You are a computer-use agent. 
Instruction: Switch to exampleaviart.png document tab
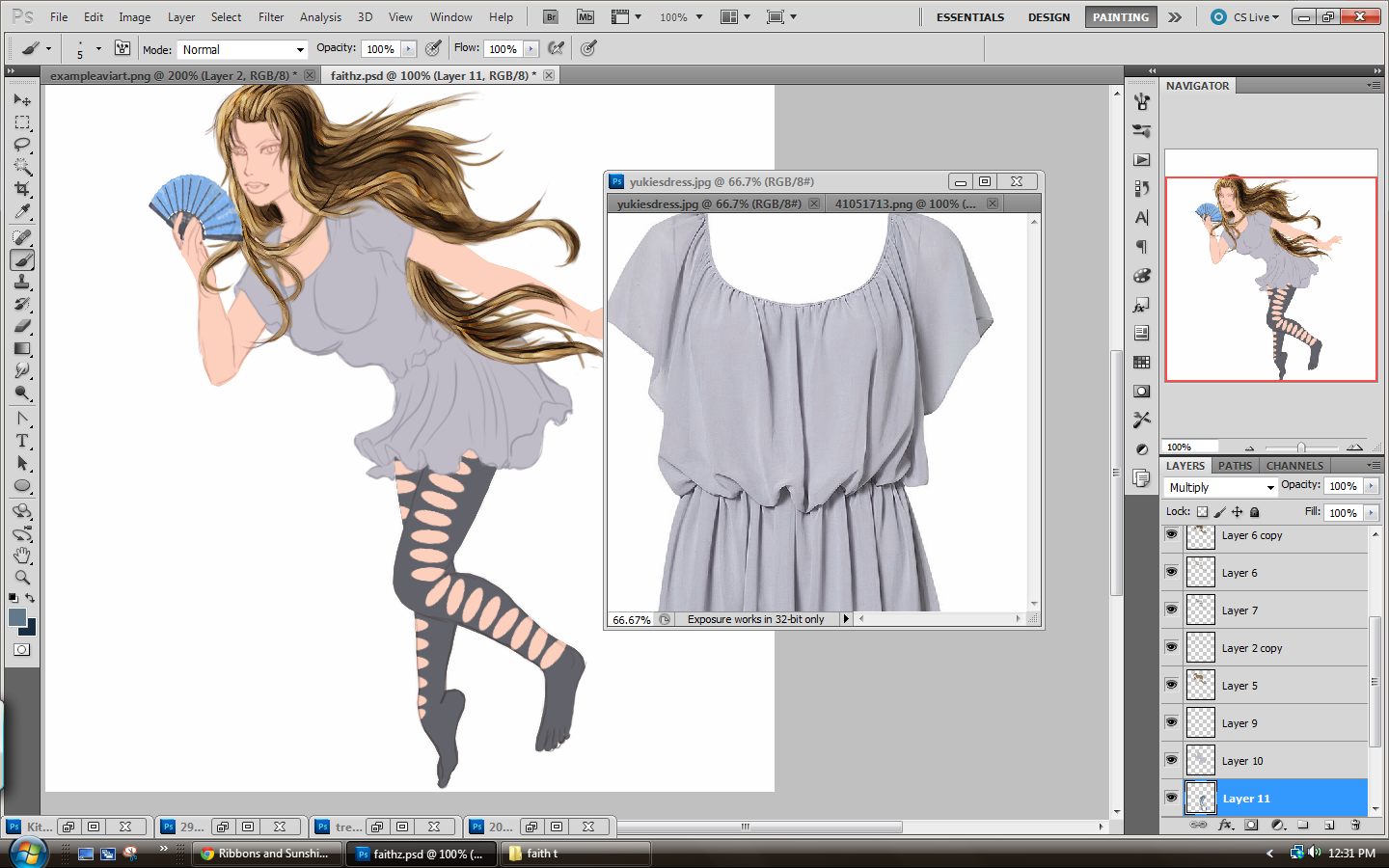coord(174,75)
